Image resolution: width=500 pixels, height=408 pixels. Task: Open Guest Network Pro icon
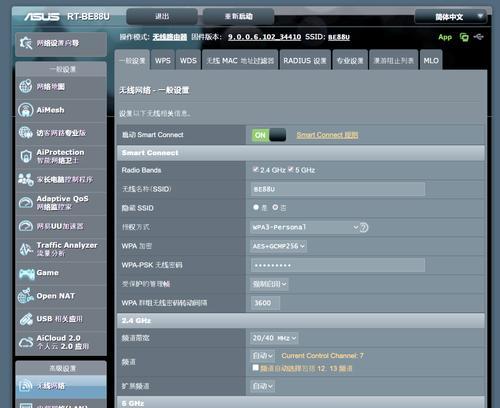(x=26, y=133)
